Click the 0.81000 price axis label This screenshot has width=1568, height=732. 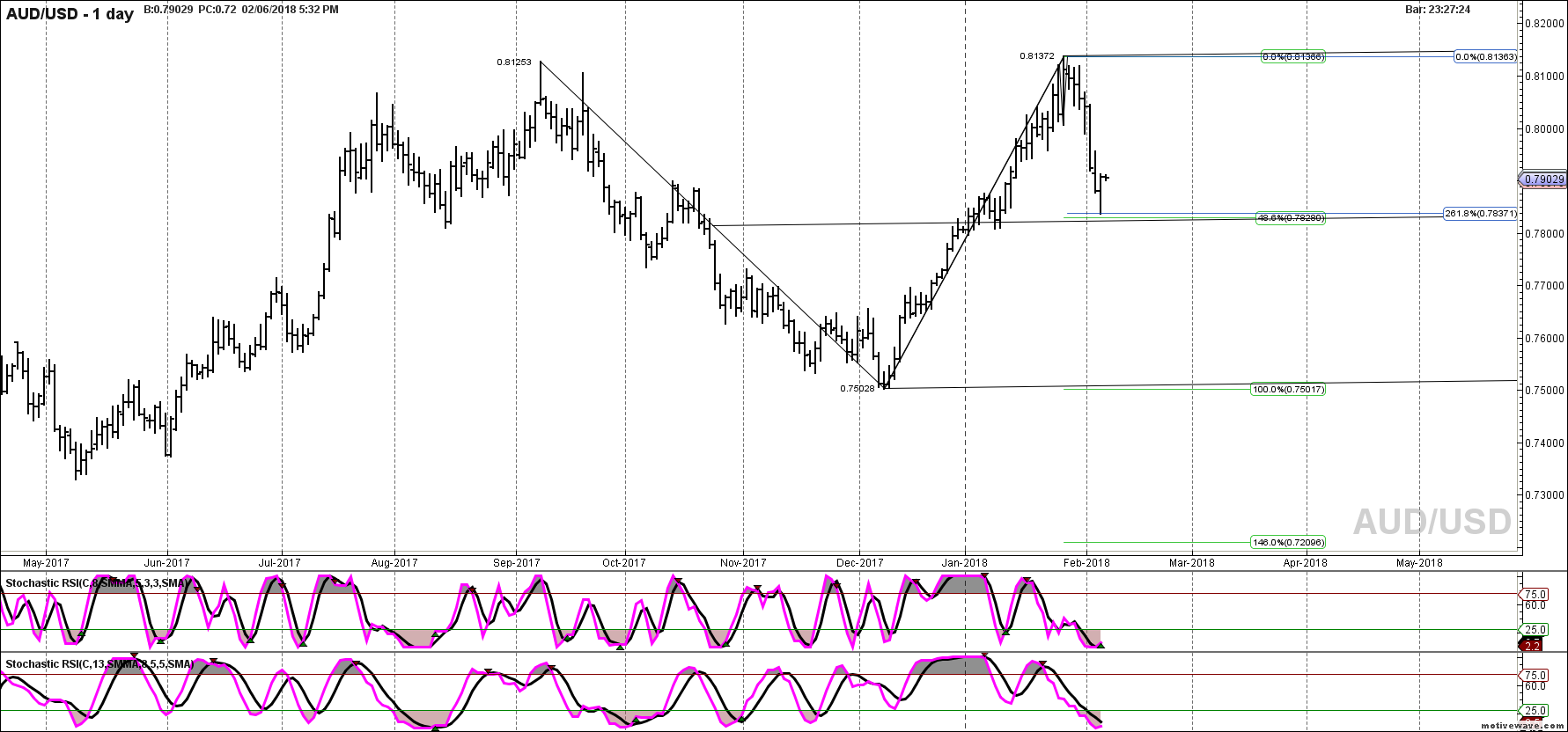(x=1545, y=77)
